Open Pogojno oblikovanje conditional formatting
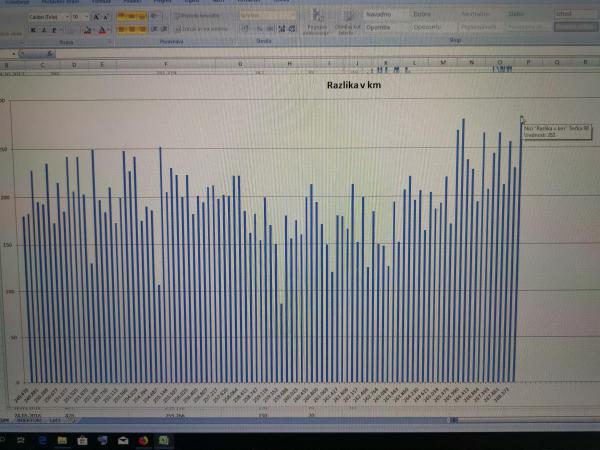The width and height of the screenshot is (600, 450). (x=317, y=26)
